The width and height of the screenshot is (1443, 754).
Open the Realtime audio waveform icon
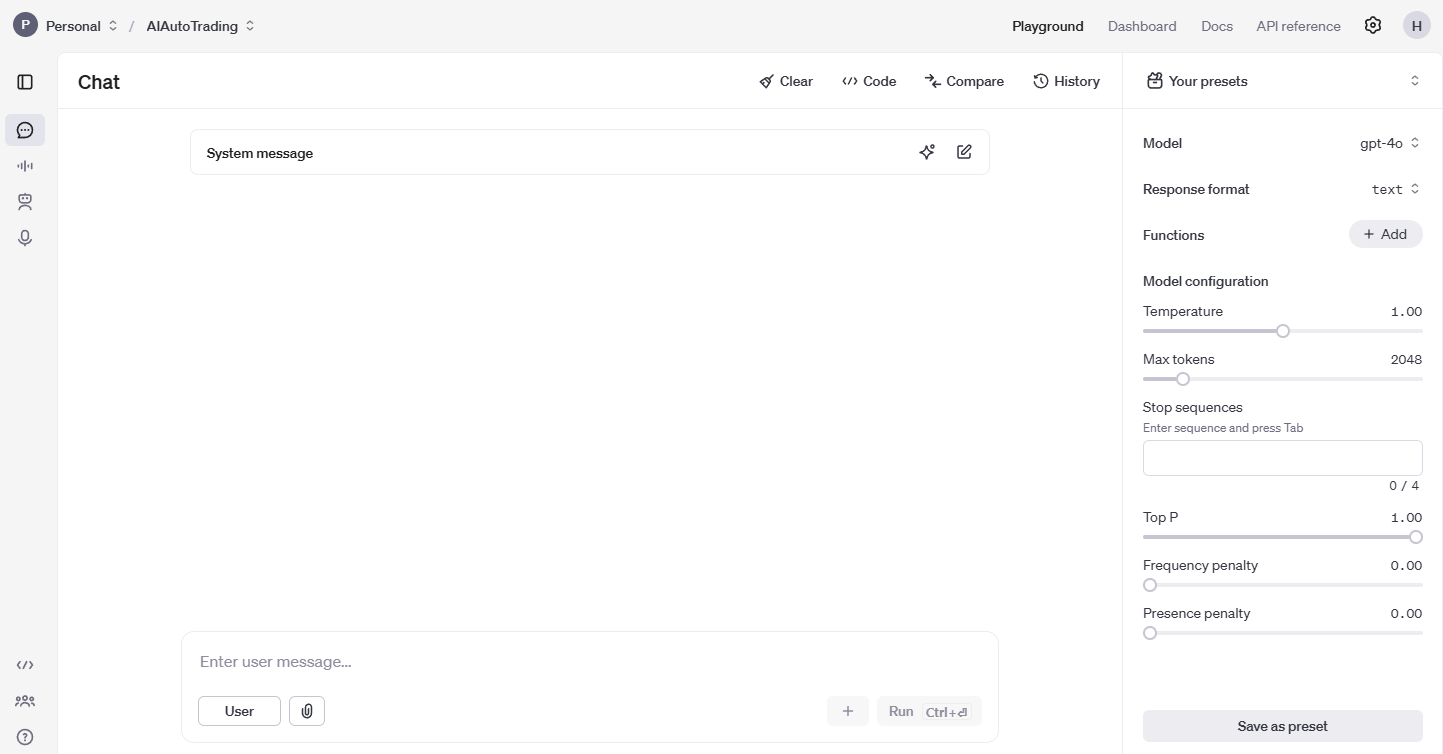25,166
